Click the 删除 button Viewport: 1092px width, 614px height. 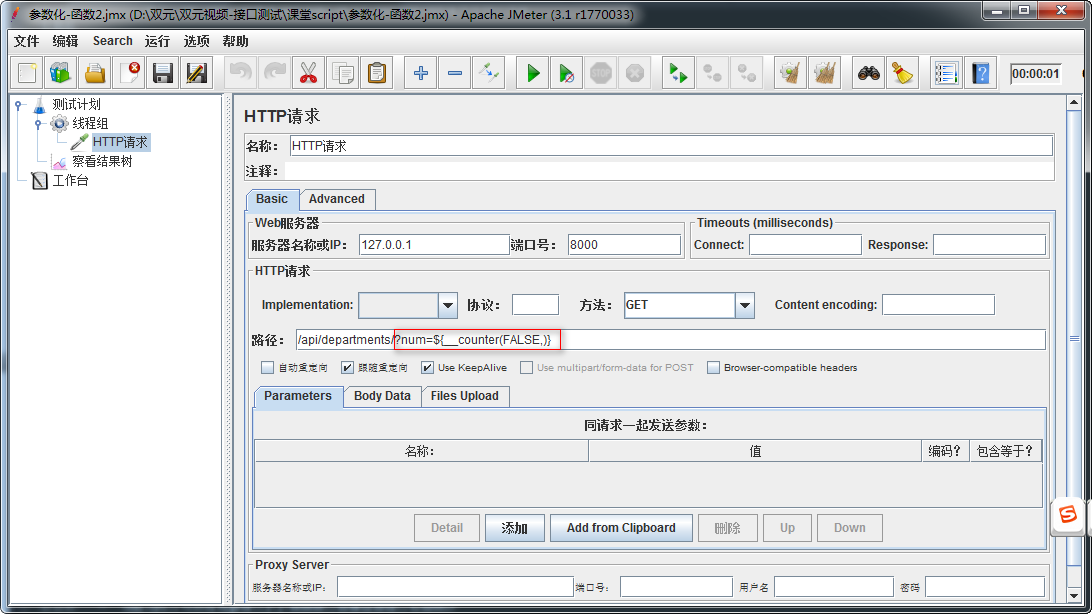[727, 528]
